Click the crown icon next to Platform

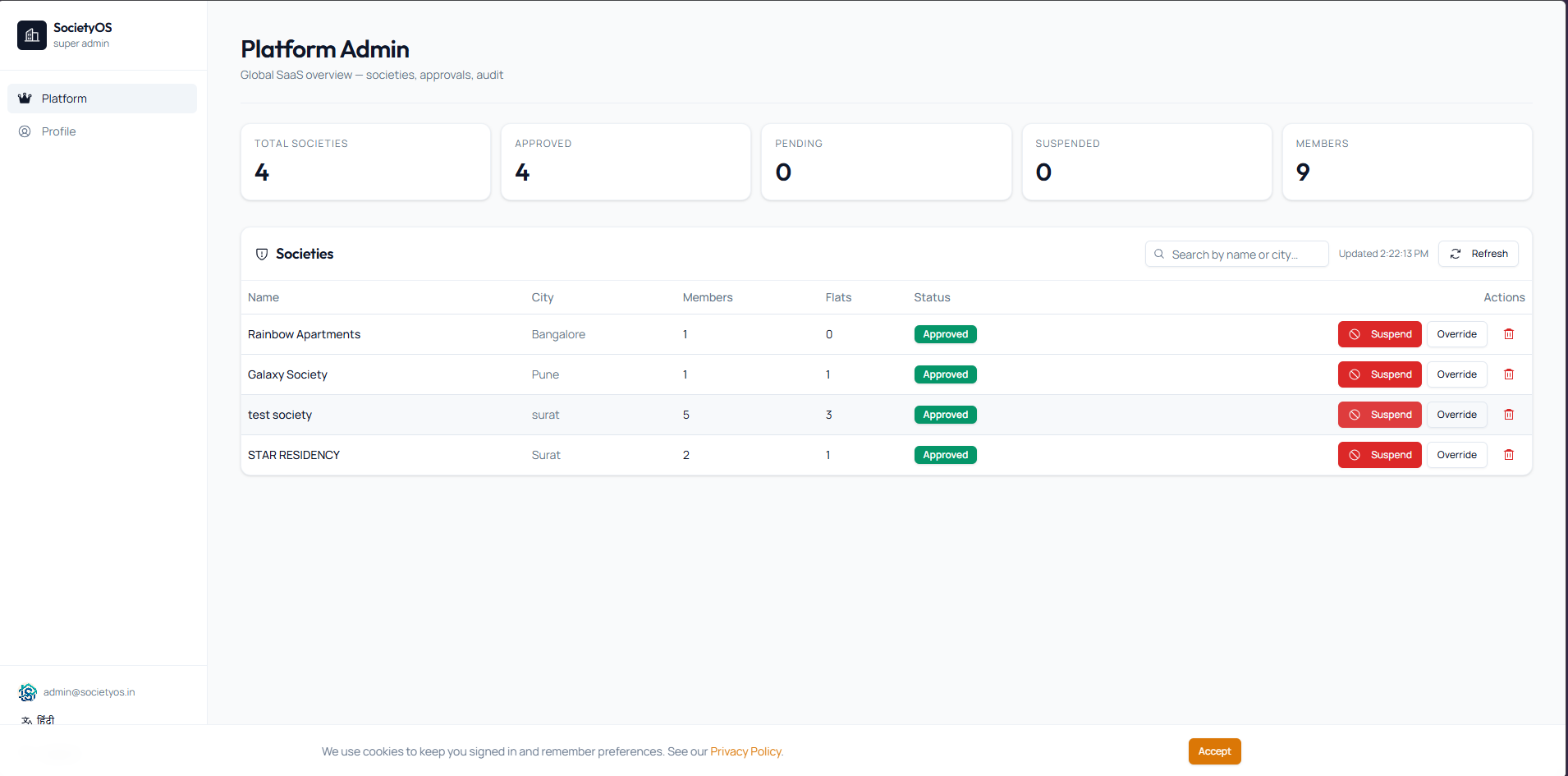pyautogui.click(x=25, y=99)
